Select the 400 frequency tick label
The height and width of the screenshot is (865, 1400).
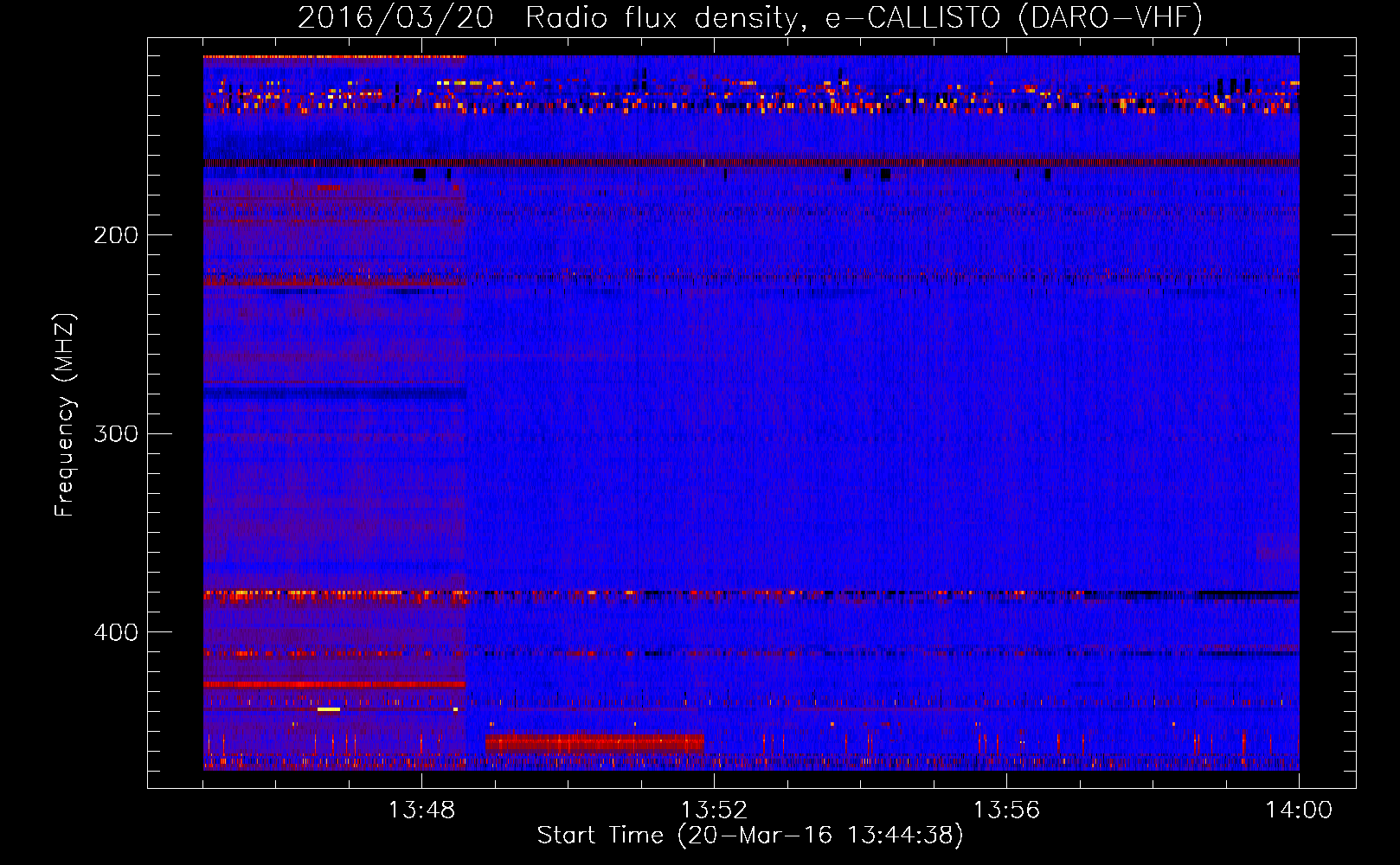116,632
